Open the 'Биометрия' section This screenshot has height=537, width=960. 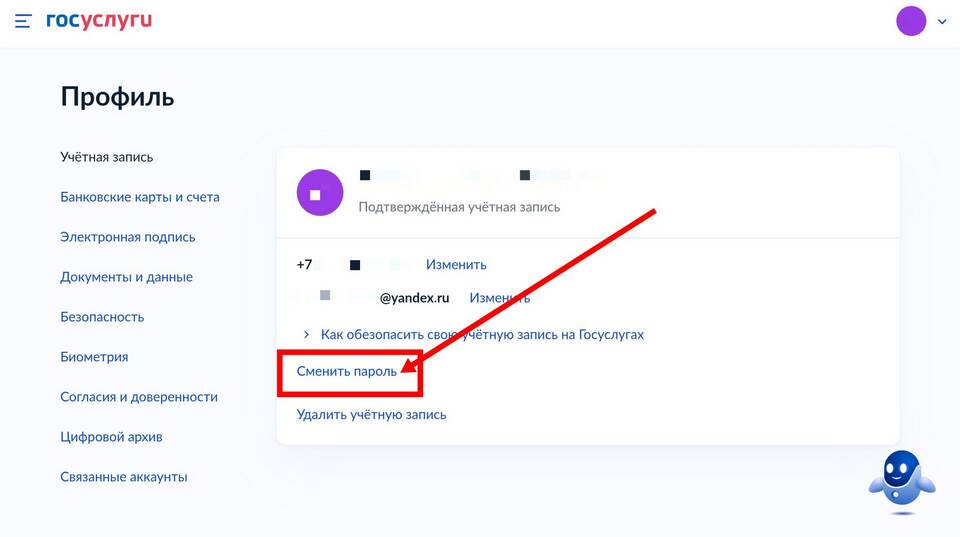[94, 357]
